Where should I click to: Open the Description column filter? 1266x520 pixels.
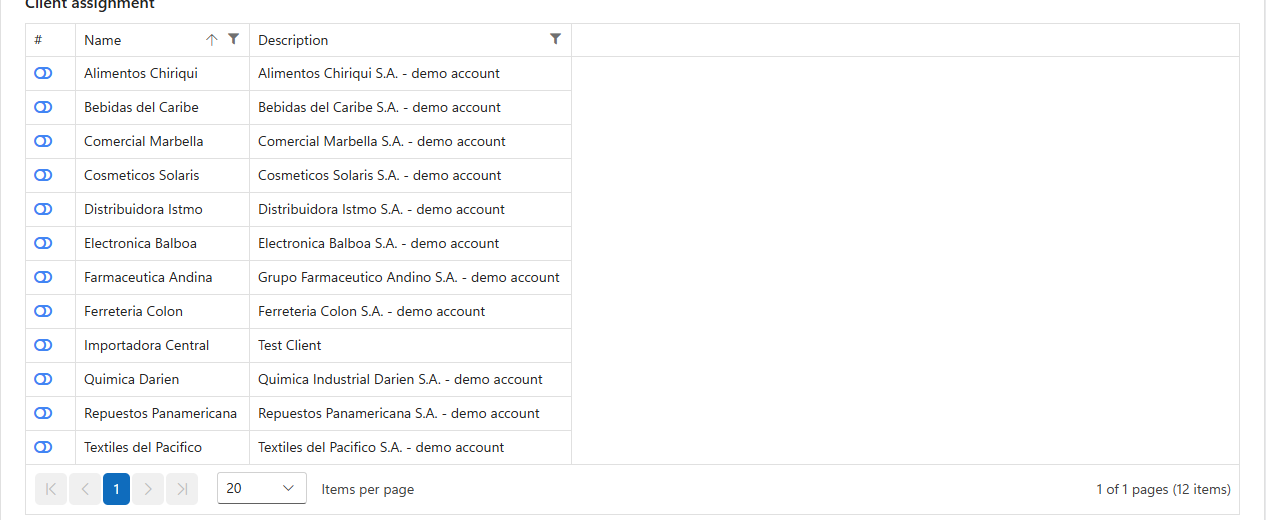(x=556, y=39)
